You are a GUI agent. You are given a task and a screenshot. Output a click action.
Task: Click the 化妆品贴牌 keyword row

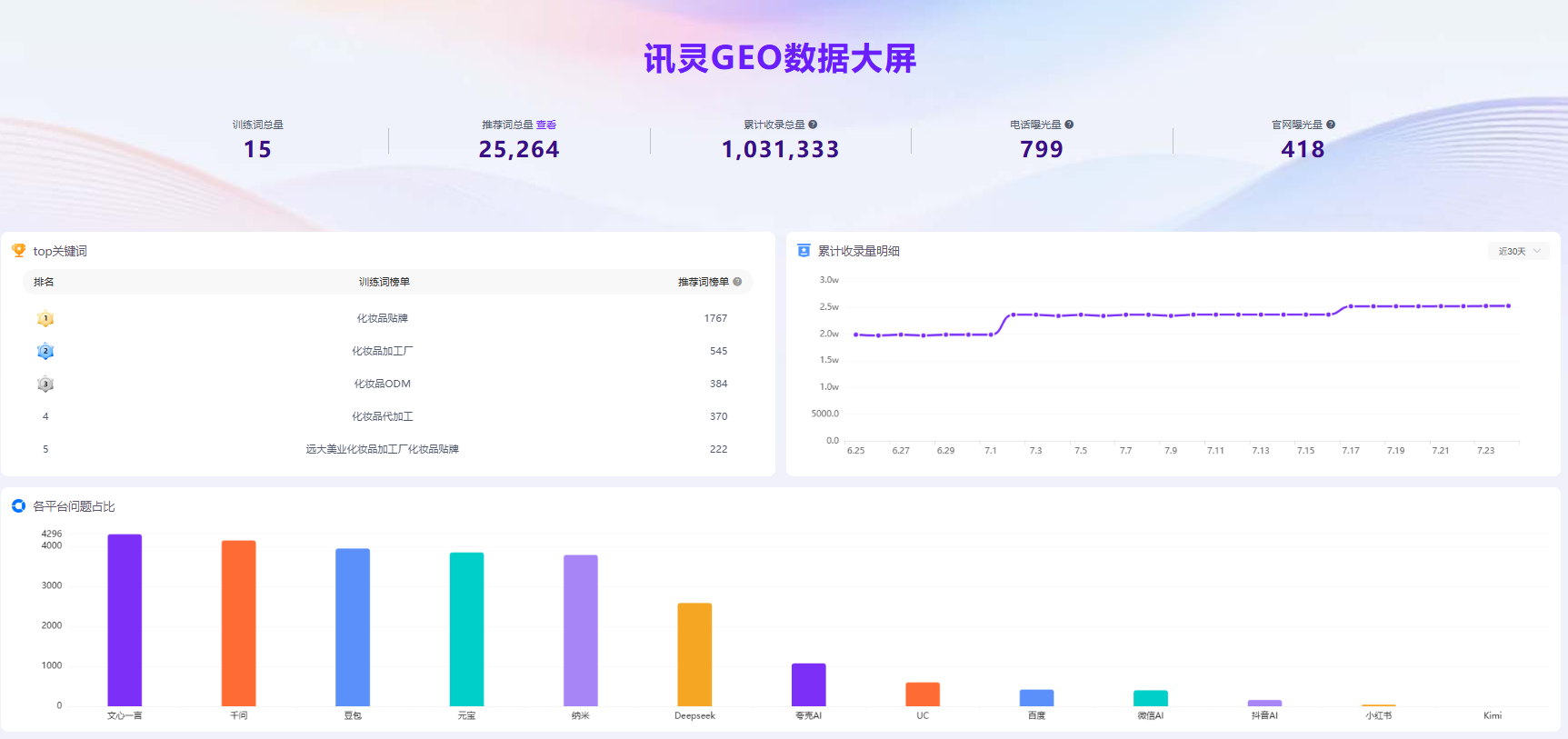388,318
